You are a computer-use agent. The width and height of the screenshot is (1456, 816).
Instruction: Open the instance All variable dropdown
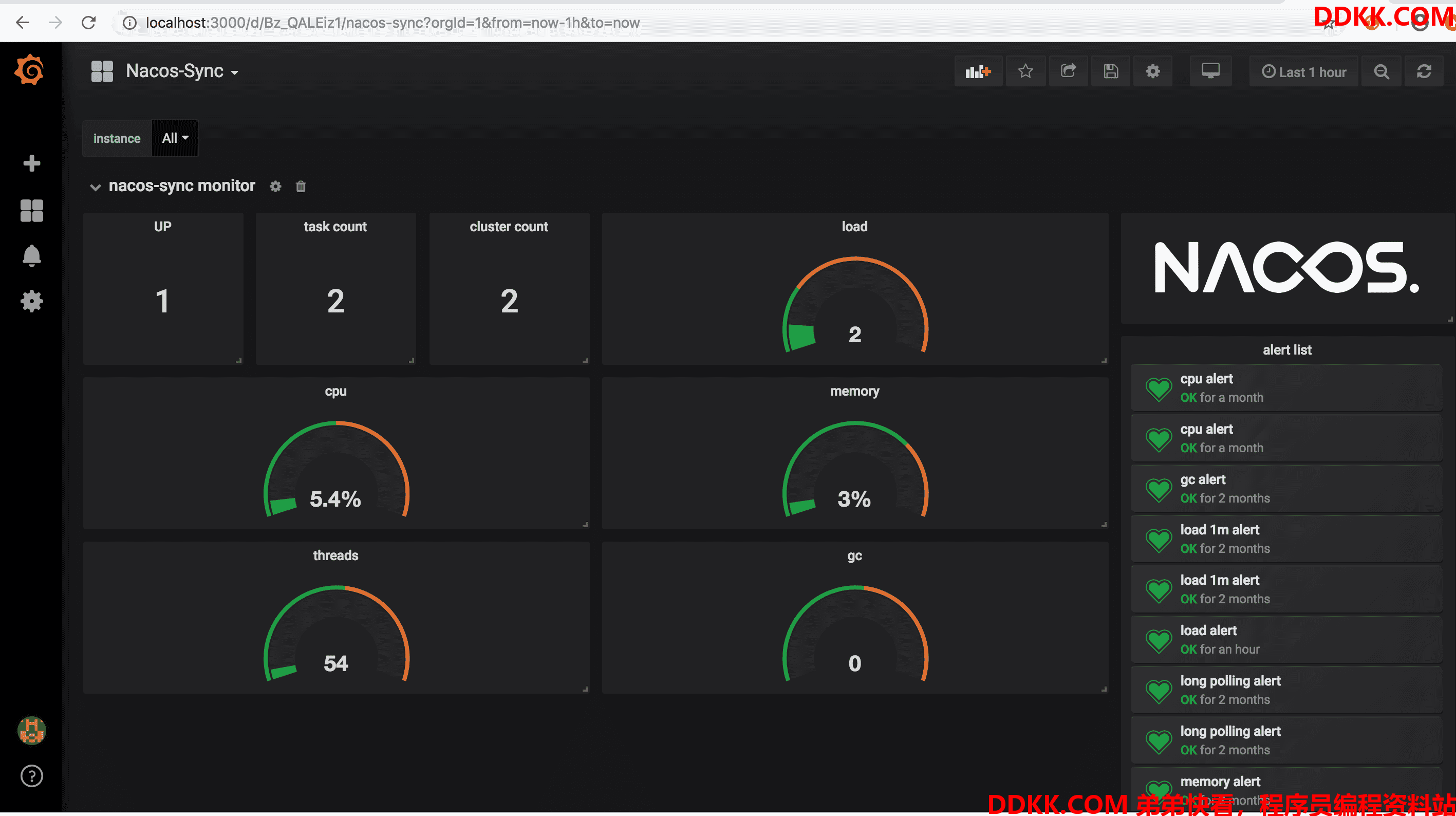(175, 138)
